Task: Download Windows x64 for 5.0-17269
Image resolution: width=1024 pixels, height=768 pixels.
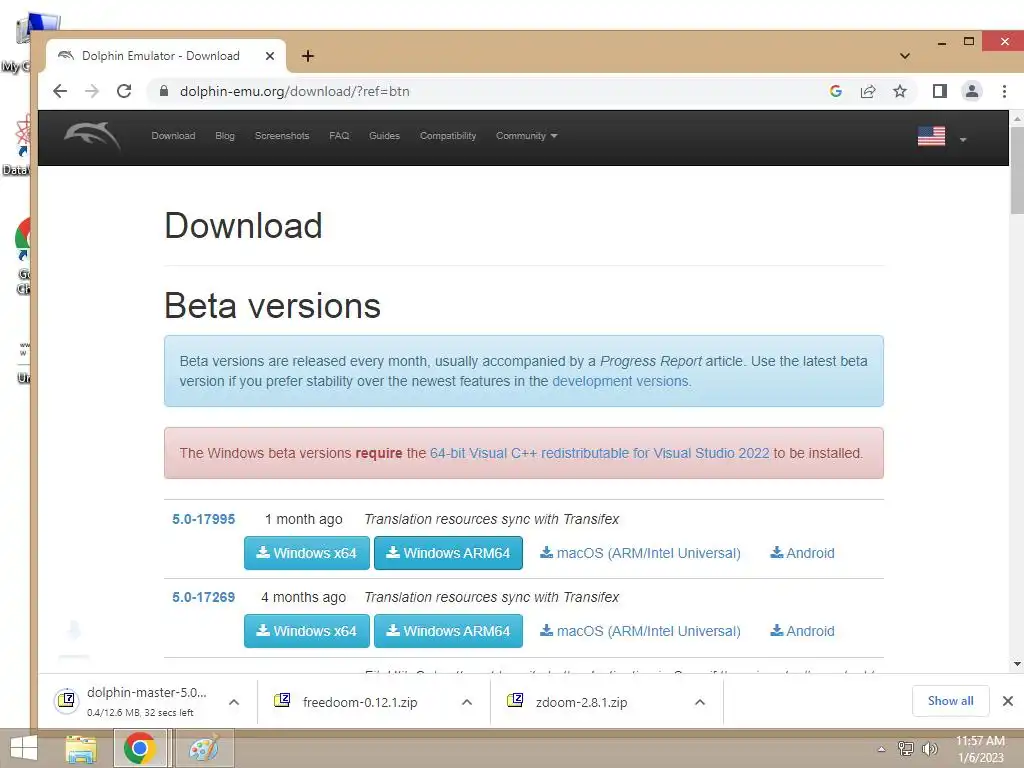Action: pos(307,631)
